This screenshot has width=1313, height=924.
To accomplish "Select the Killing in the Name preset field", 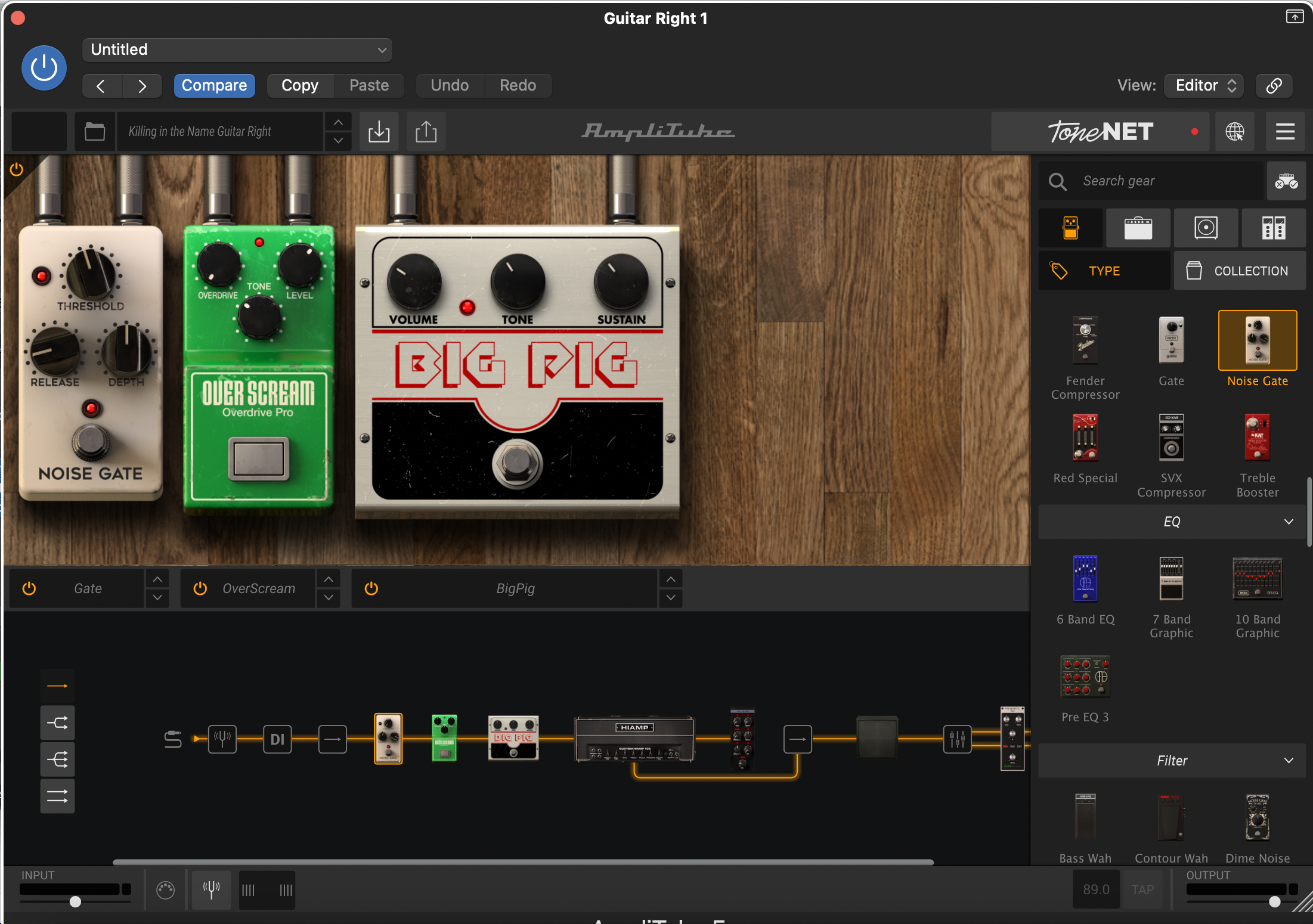I will pyautogui.click(x=219, y=131).
